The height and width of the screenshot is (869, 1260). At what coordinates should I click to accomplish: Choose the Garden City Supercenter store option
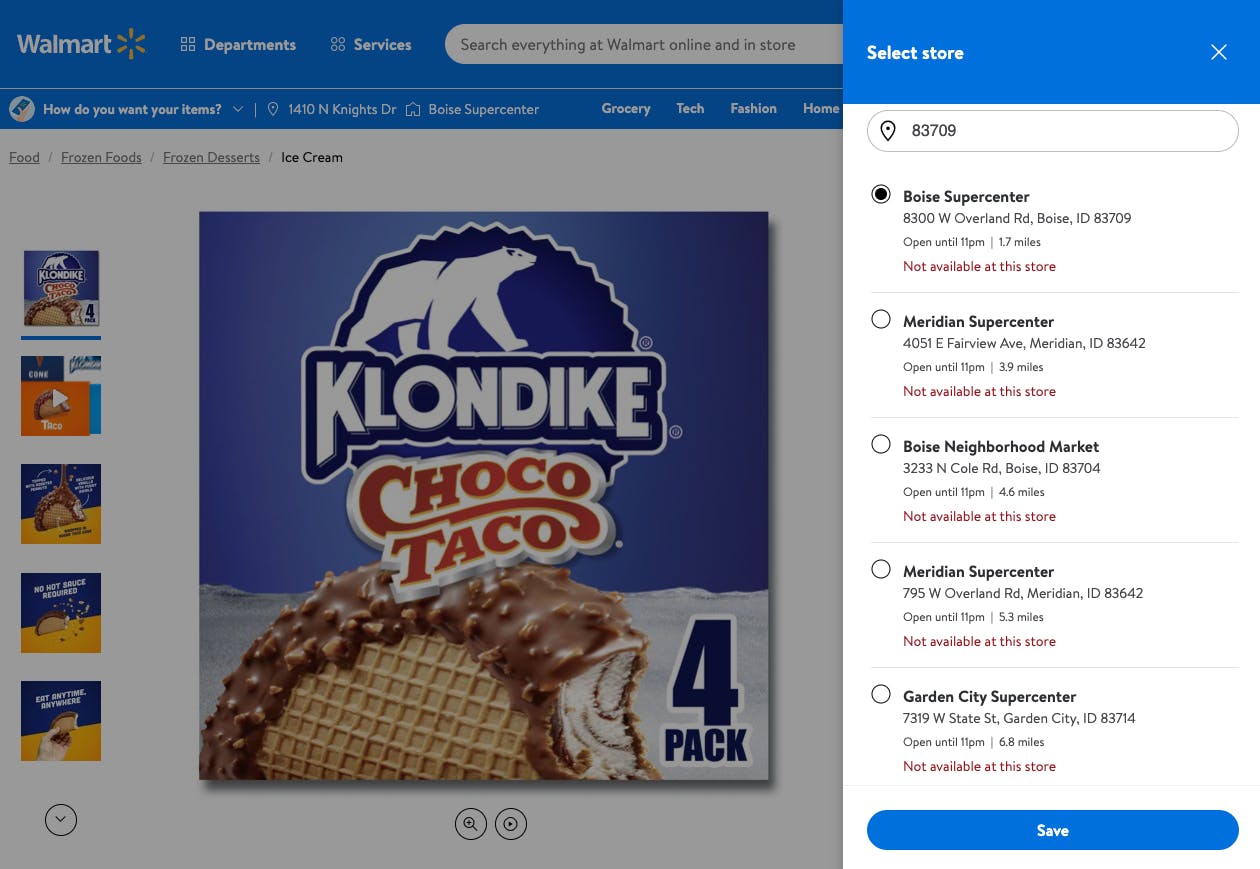(x=881, y=694)
